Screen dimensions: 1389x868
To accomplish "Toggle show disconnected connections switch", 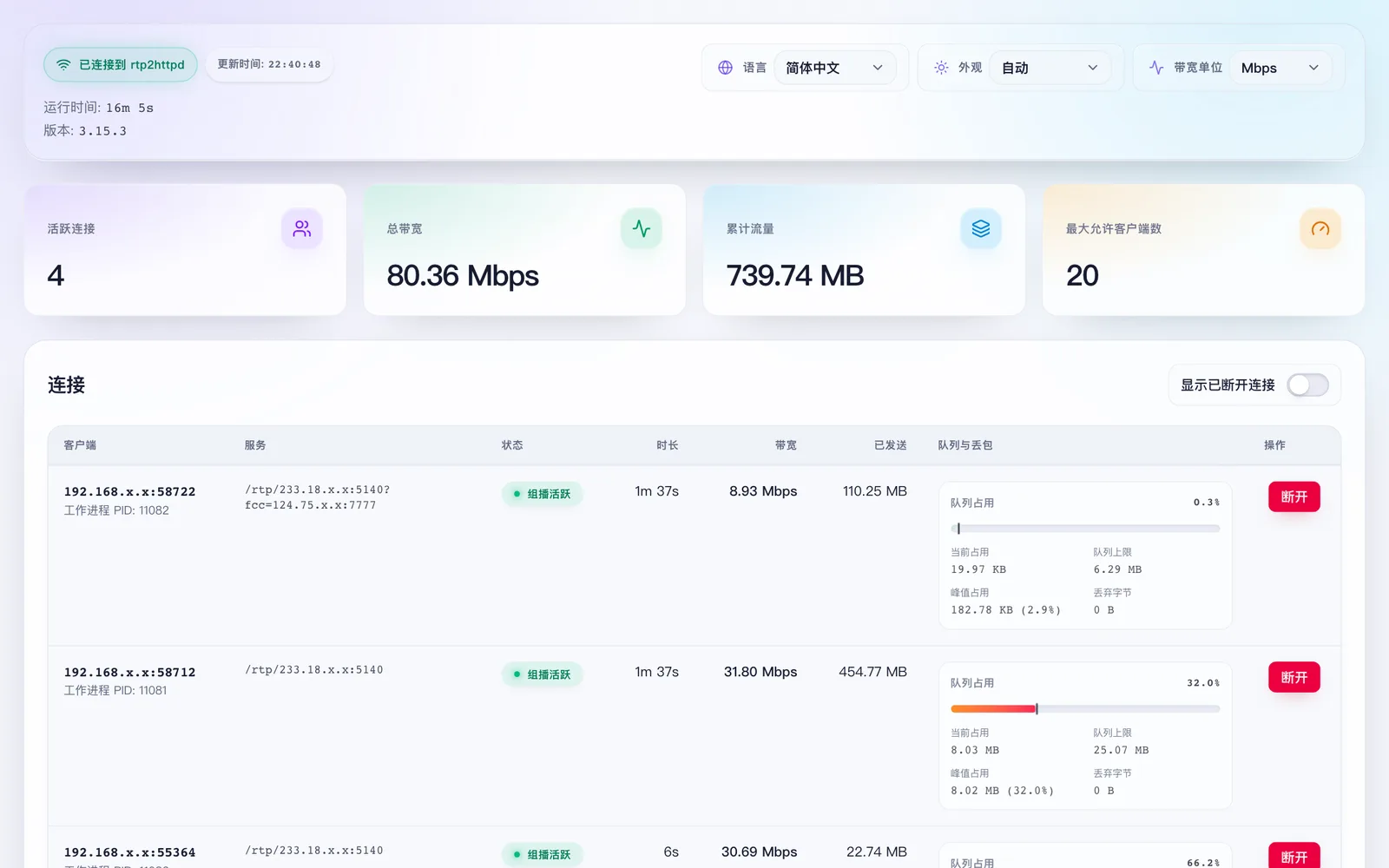I will [1307, 385].
